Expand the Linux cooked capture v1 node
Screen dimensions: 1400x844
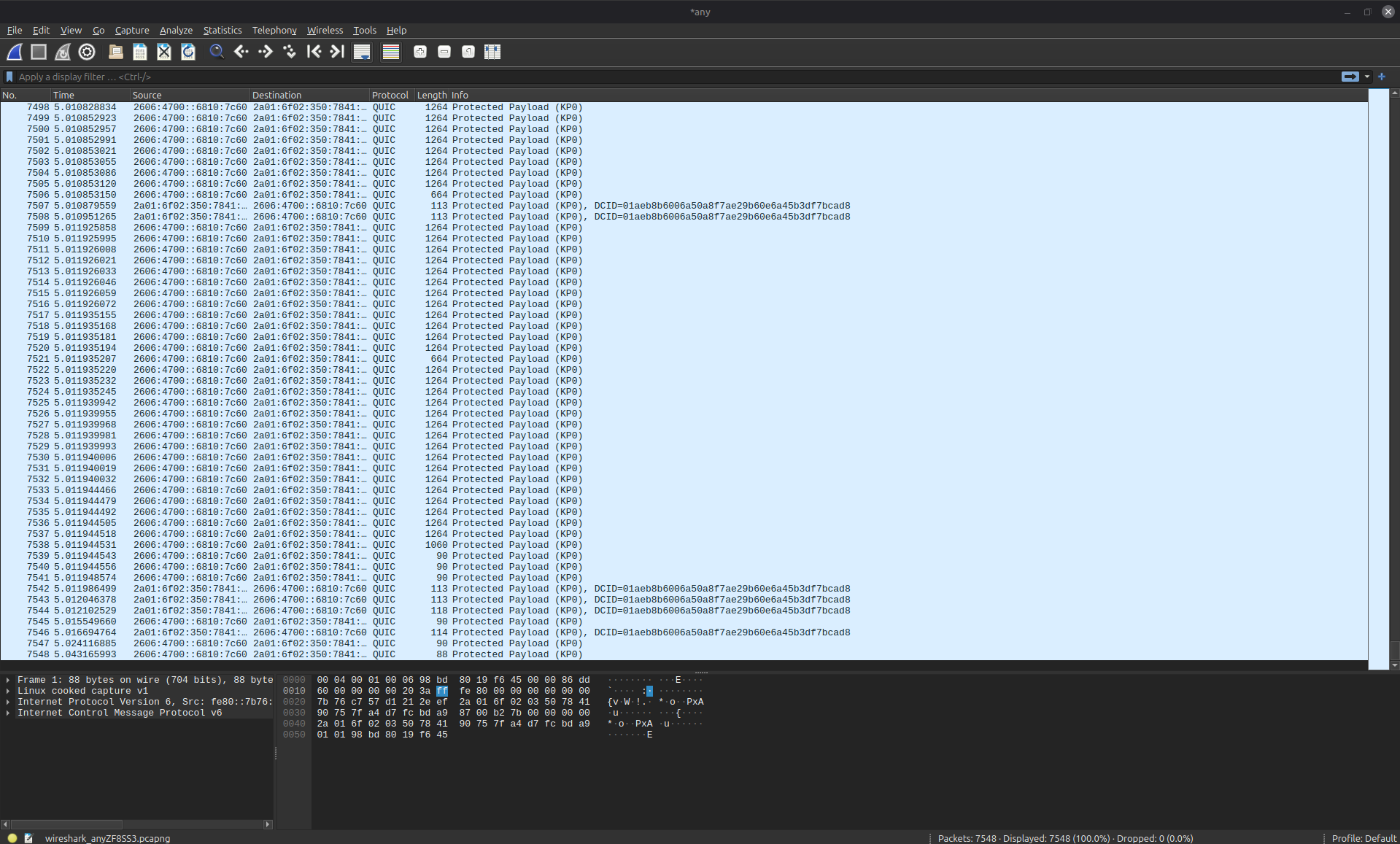coord(8,691)
